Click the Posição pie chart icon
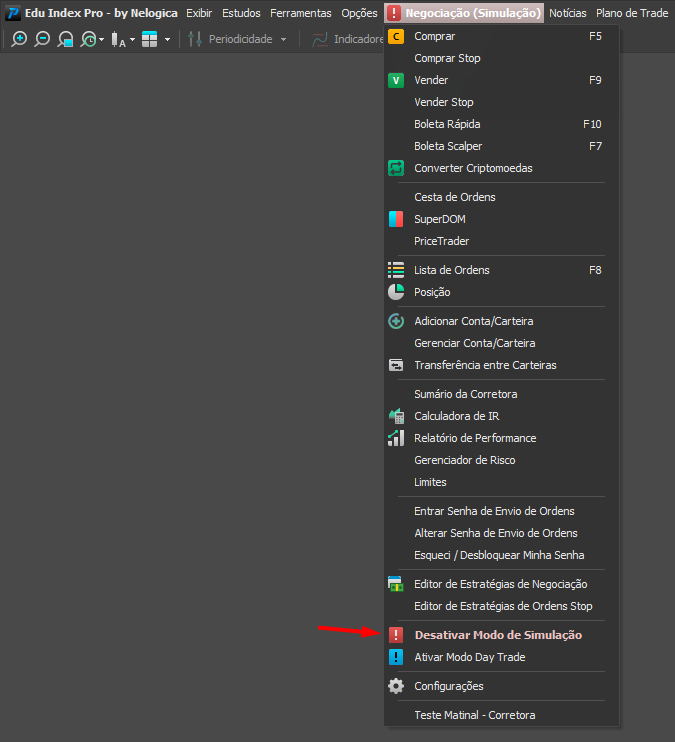Viewport: 675px width, 742px height. point(396,292)
